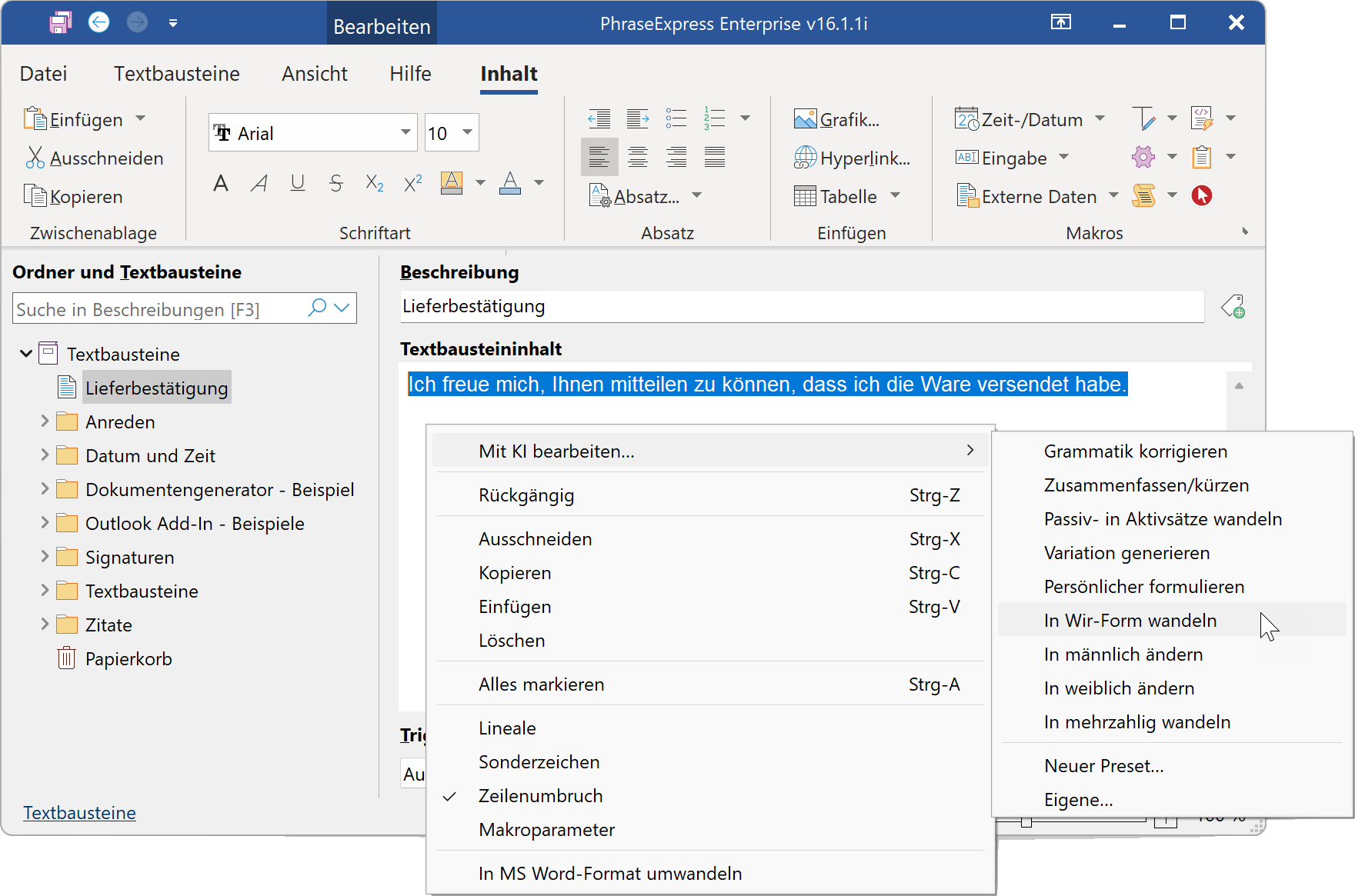Image resolution: width=1355 pixels, height=896 pixels.
Task: Center align the text
Action: pyautogui.click(x=638, y=157)
